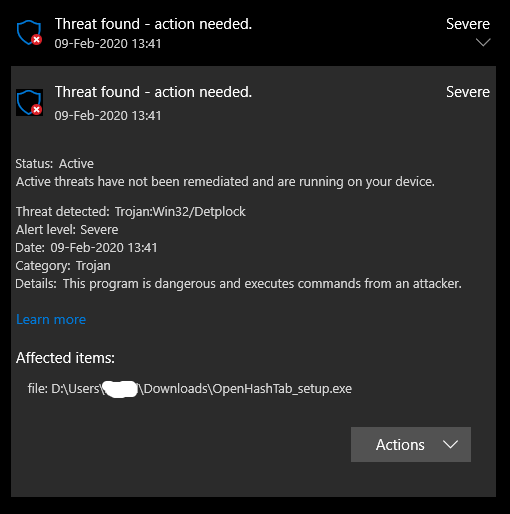Click the shield icon in the expanded threat panel
This screenshot has width=510, height=514.
coord(29,102)
